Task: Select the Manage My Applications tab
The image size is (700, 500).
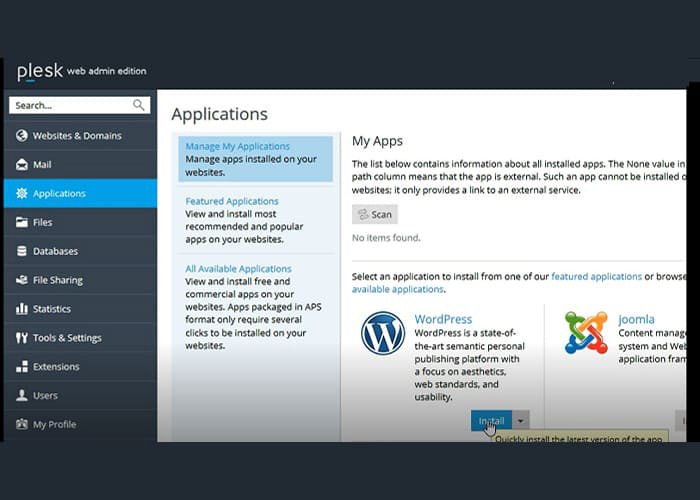Action: (237, 147)
